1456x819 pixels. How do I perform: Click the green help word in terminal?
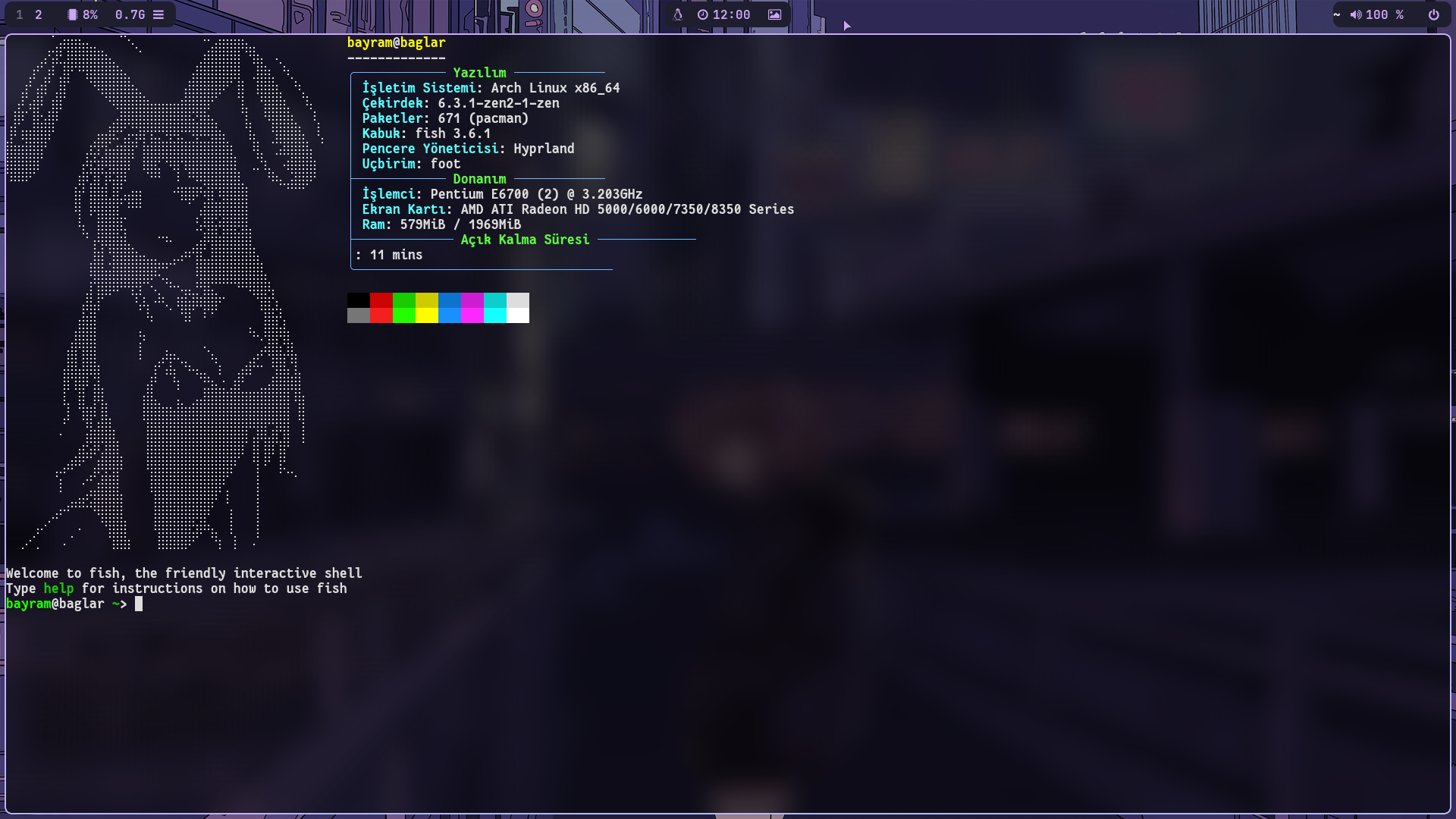(x=58, y=588)
